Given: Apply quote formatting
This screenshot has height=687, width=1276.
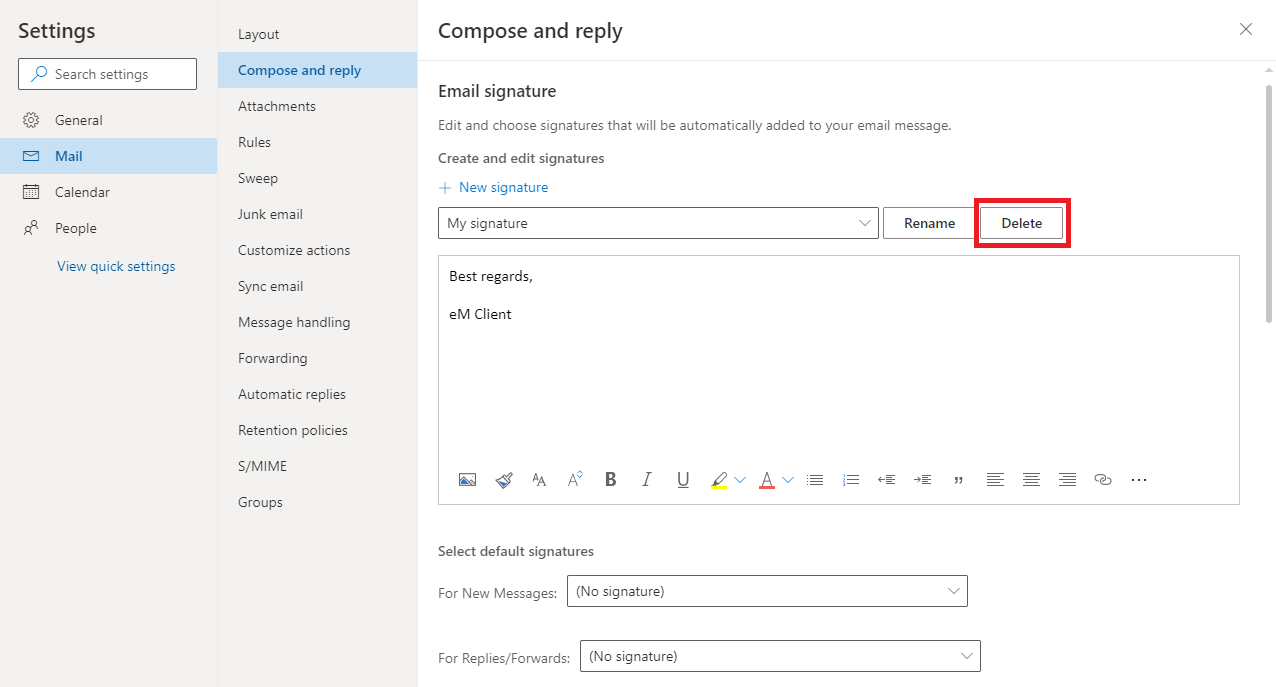Looking at the screenshot, I should [x=958, y=480].
